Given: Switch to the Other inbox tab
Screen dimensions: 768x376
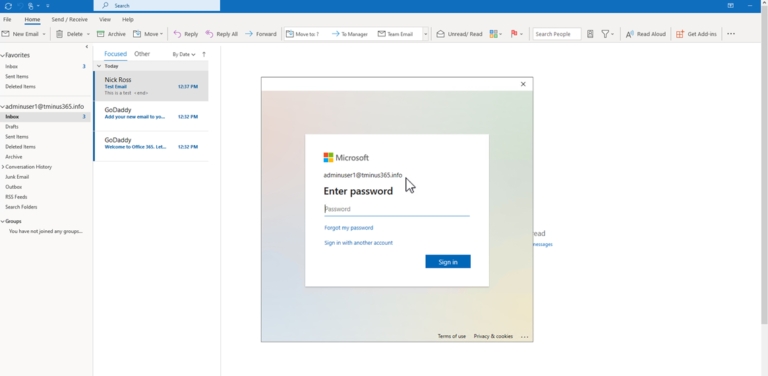Looking at the screenshot, I should pyautogui.click(x=142, y=54).
